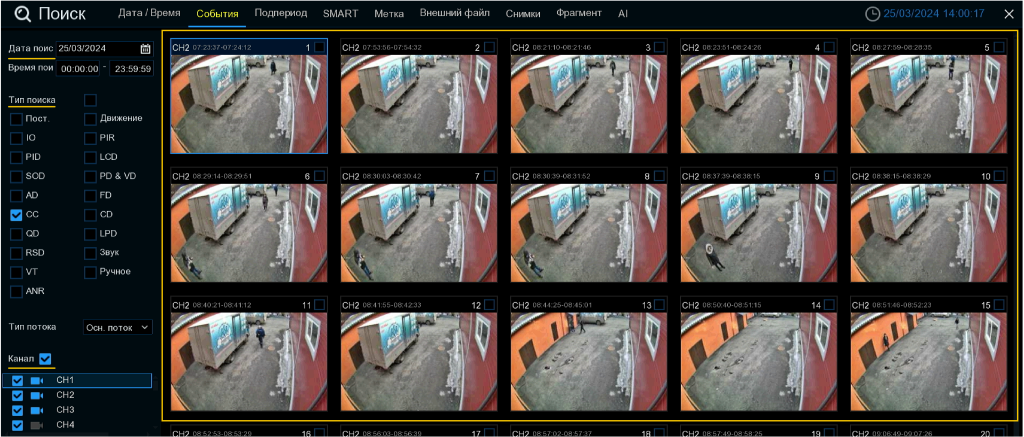Toggle the Канал select-all checkbox

pyautogui.click(x=44, y=359)
